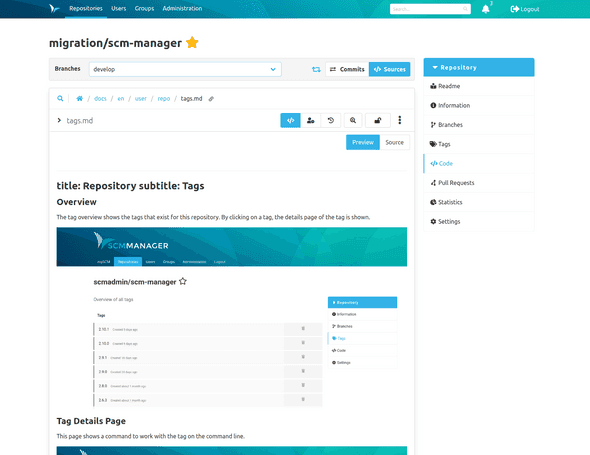The width and height of the screenshot is (590, 455).
Task: Open the three-dot more actions menu
Action: click(400, 120)
